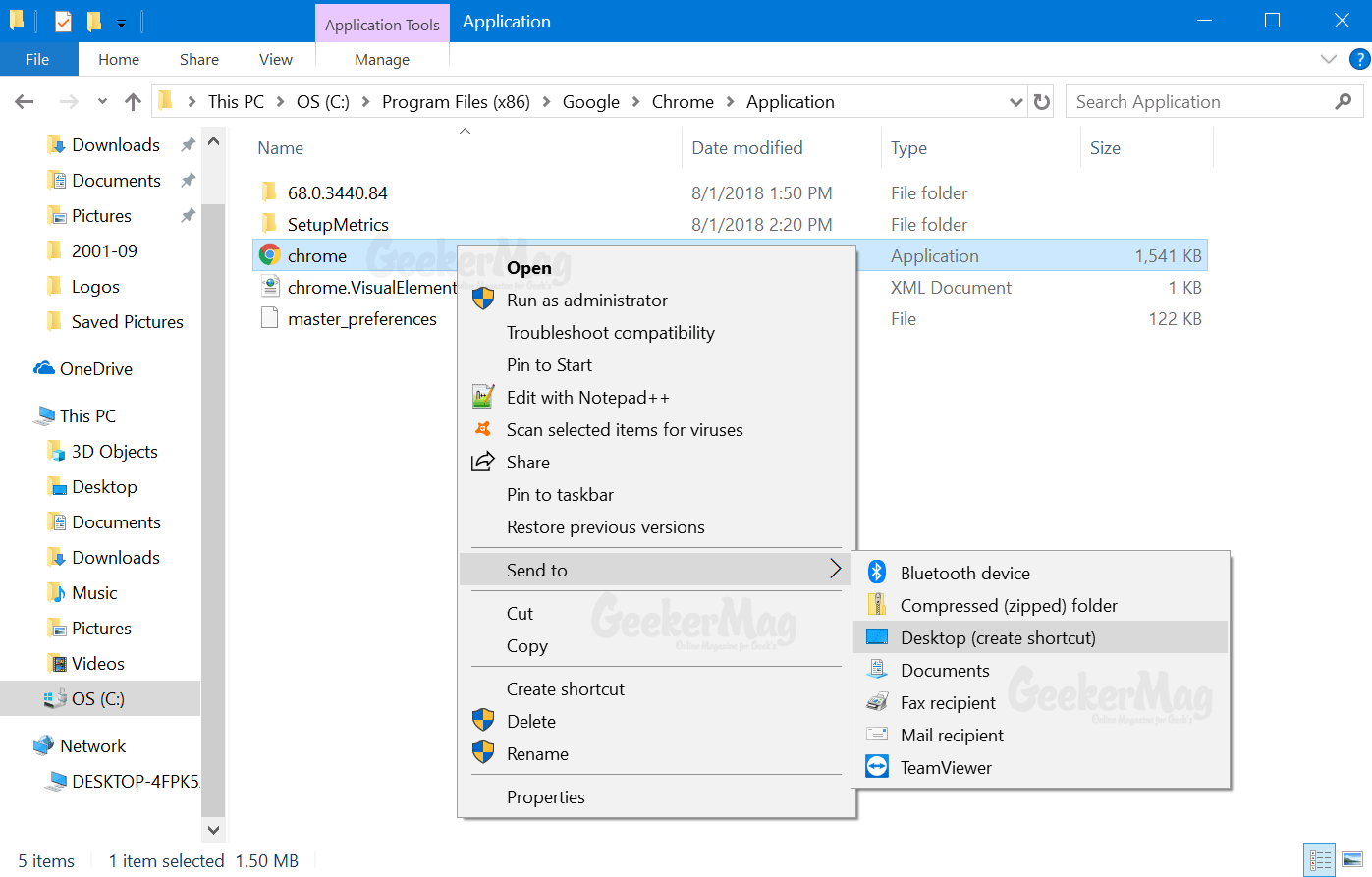1372x877 pixels.
Task: Select the Bluetooth device send option
Action: click(965, 572)
